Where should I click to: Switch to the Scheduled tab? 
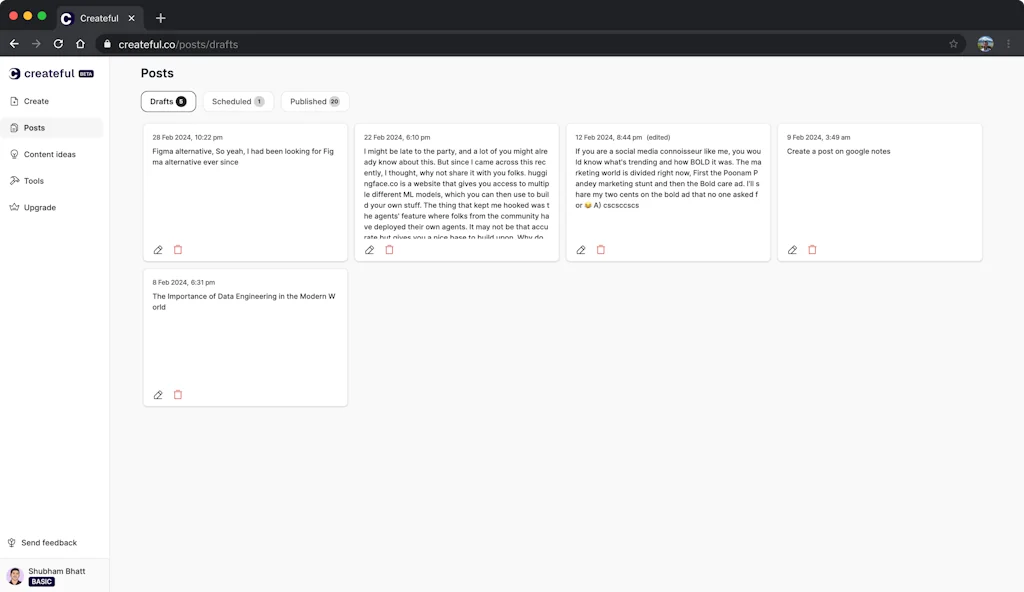tap(238, 101)
